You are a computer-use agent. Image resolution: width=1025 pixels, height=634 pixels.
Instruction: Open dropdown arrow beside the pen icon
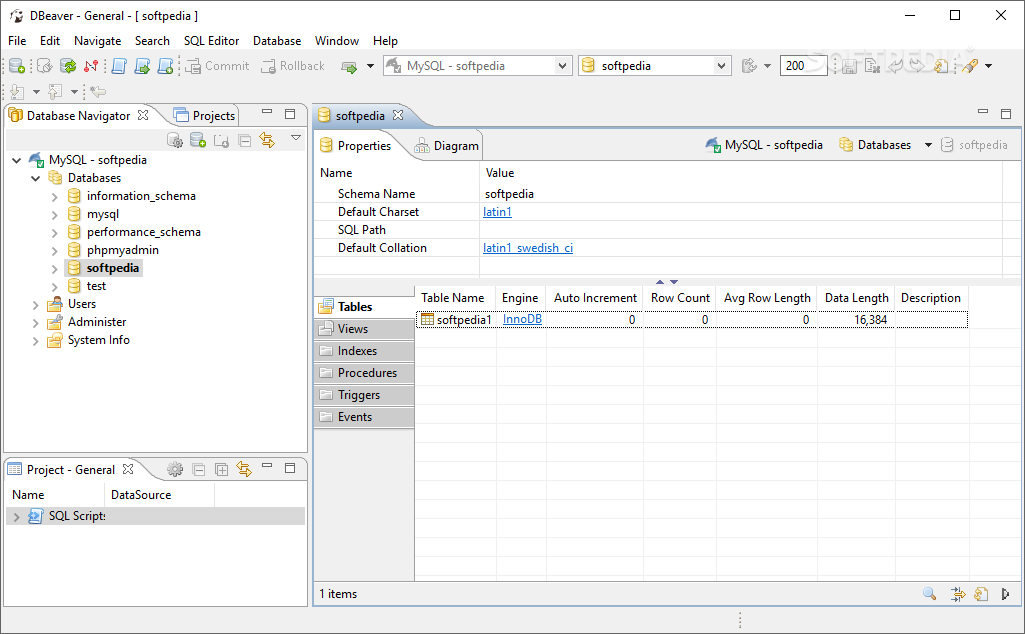click(x=988, y=66)
